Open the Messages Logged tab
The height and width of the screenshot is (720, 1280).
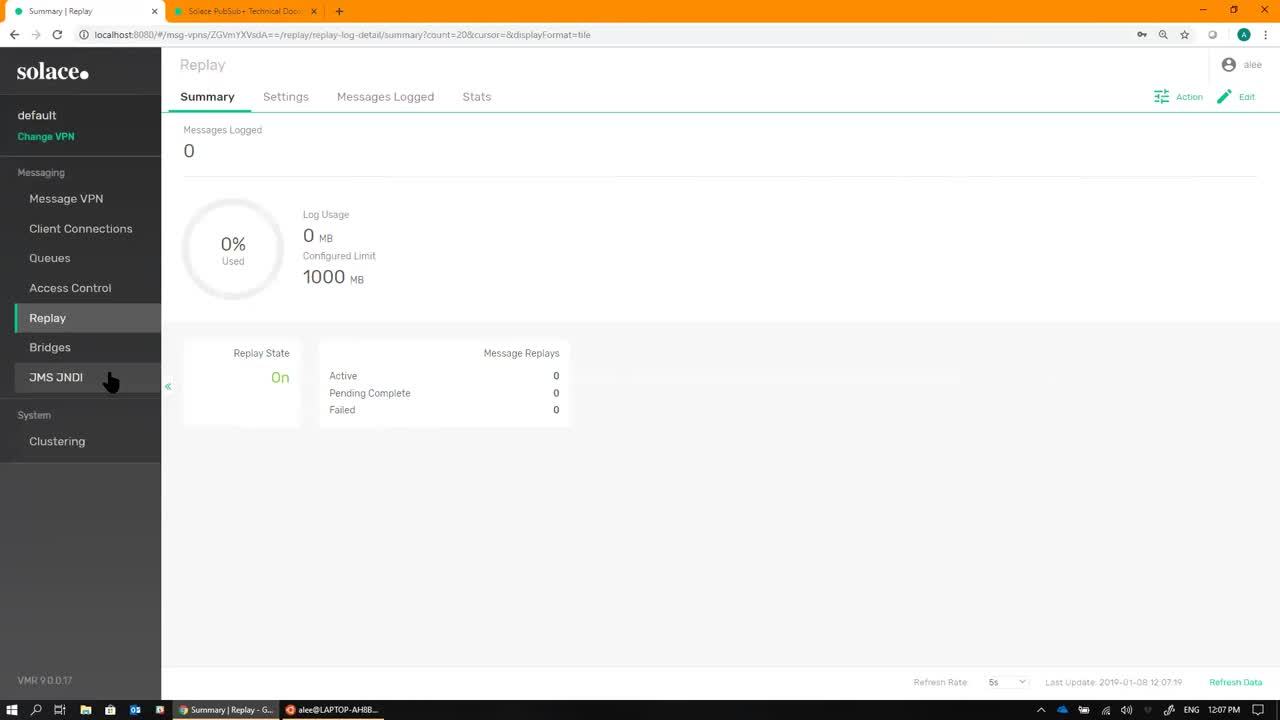pyautogui.click(x=385, y=97)
